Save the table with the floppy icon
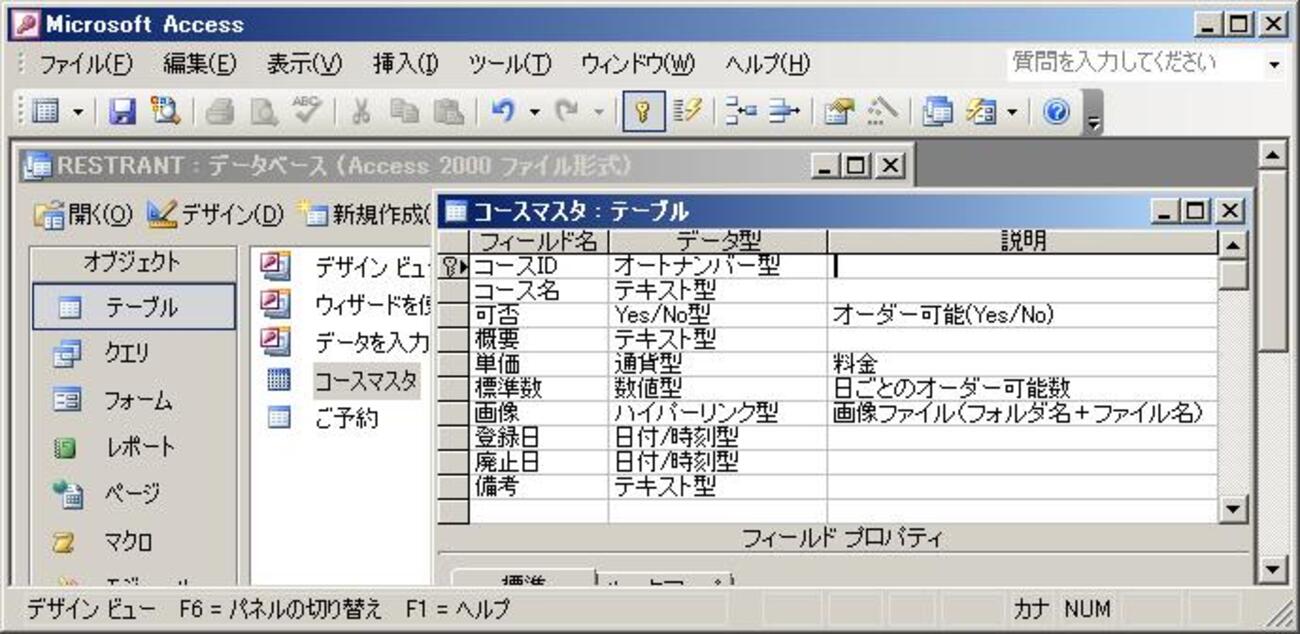This screenshot has width=1300, height=634. pyautogui.click(x=122, y=112)
